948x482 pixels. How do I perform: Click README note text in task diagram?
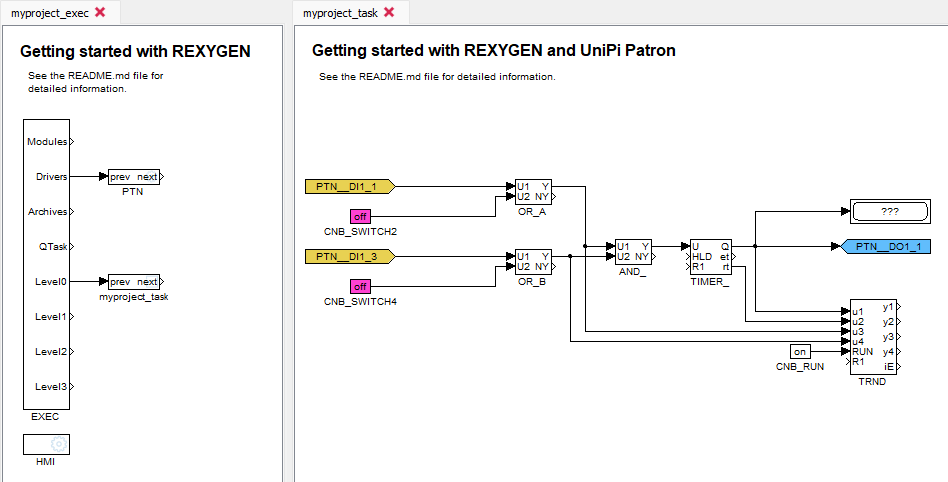click(x=437, y=77)
